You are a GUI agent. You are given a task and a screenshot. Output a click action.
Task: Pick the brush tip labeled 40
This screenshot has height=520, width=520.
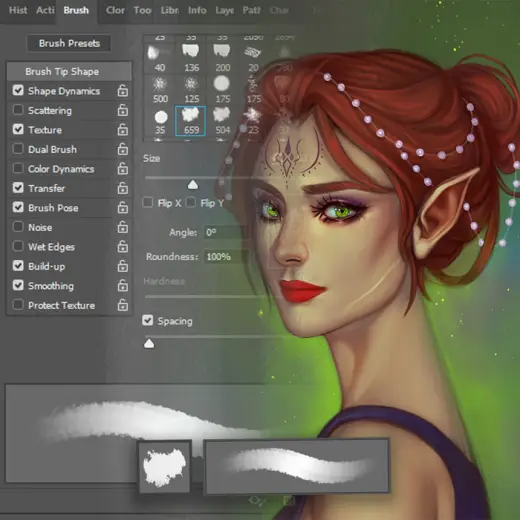pyautogui.click(x=159, y=58)
